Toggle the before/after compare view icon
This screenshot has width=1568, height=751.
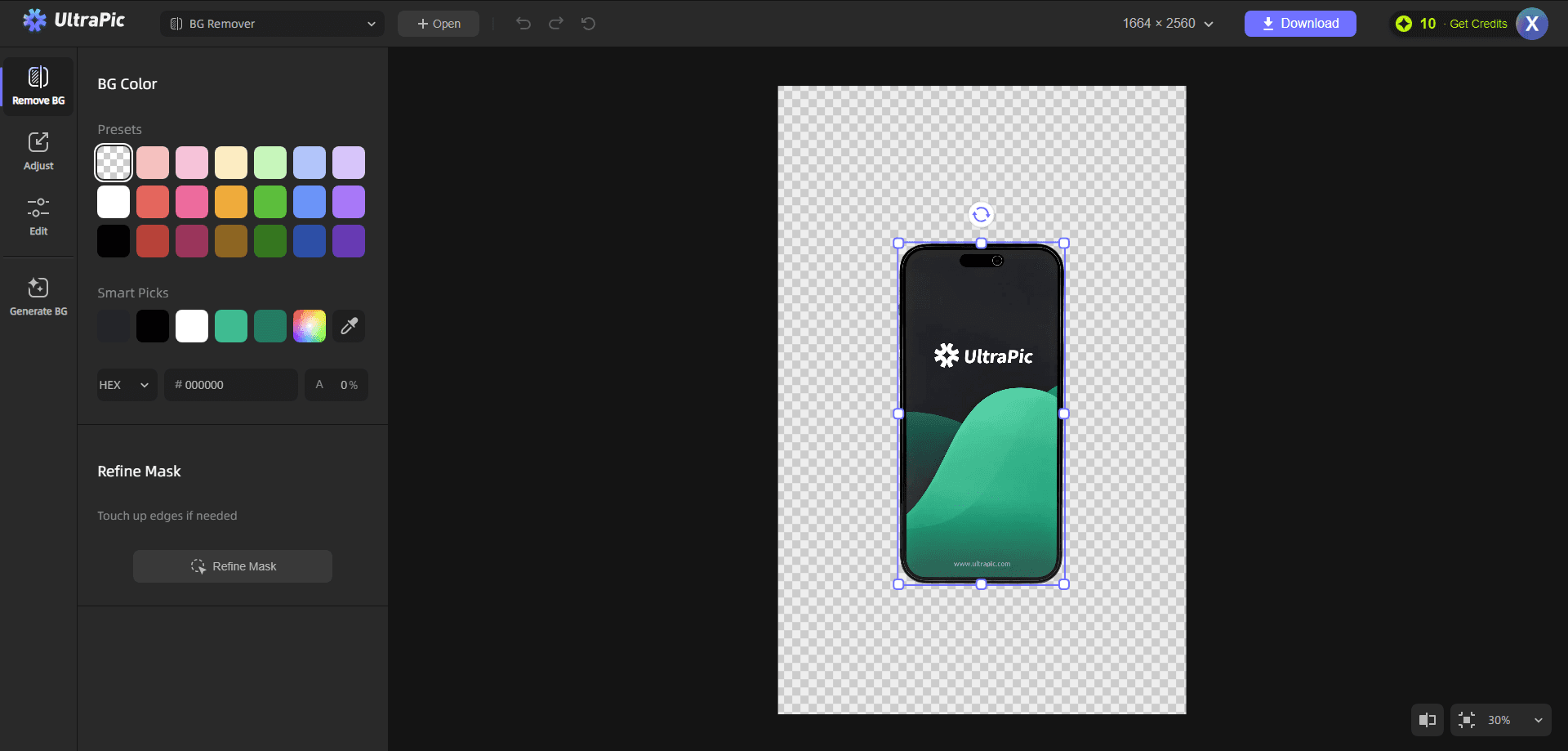(1427, 720)
